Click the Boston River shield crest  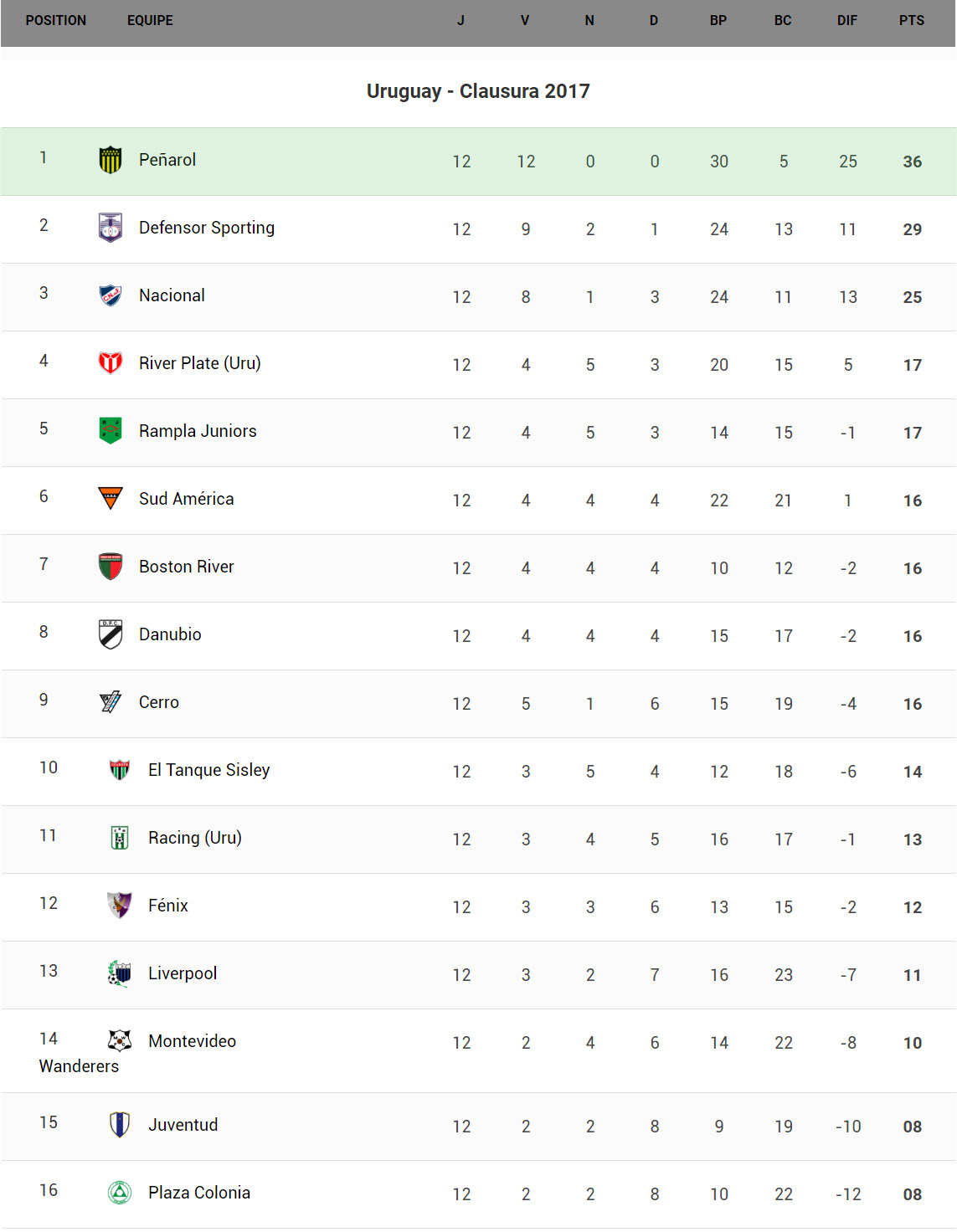point(111,567)
